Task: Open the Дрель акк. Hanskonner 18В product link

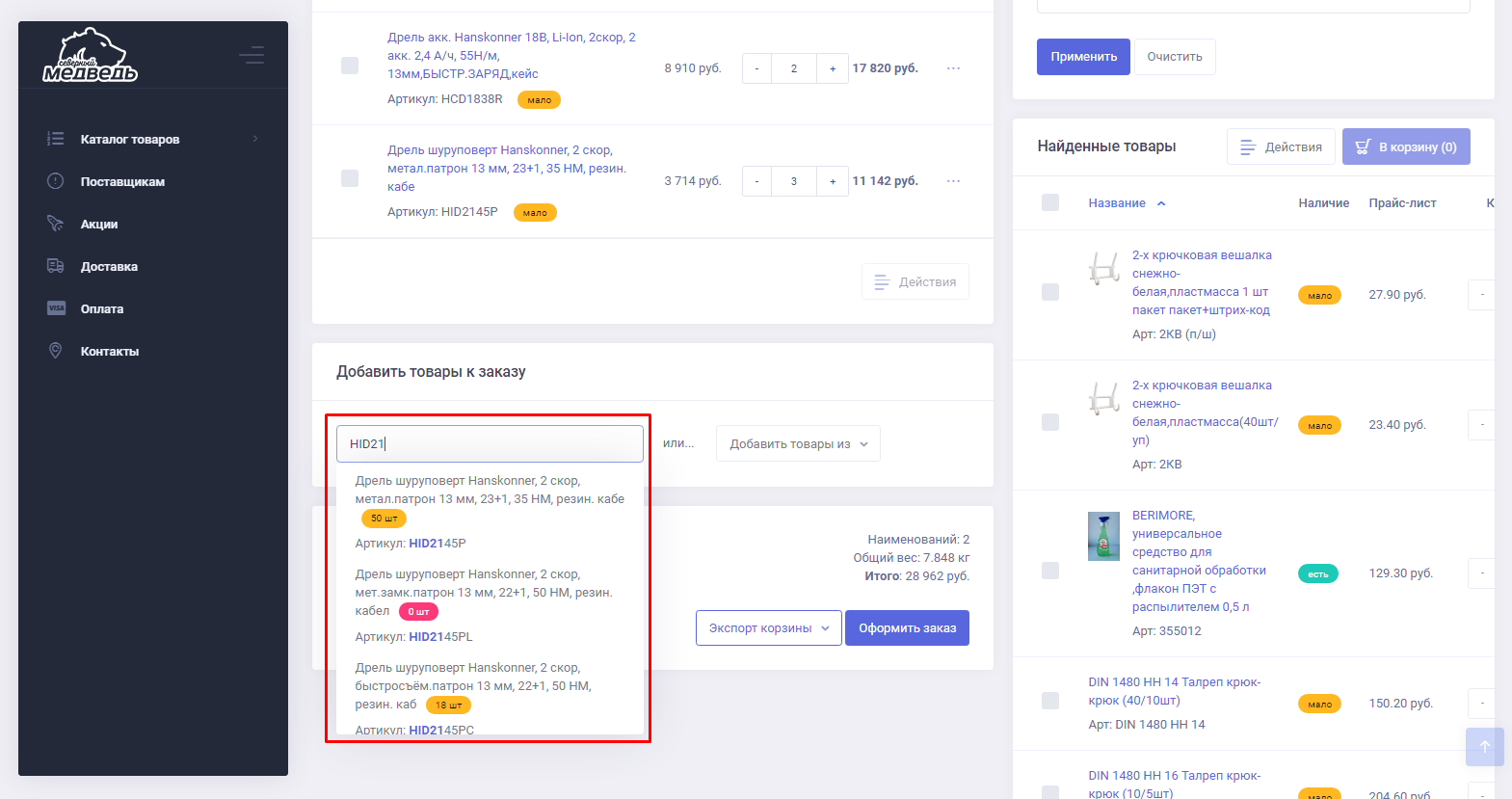Action: (x=511, y=55)
